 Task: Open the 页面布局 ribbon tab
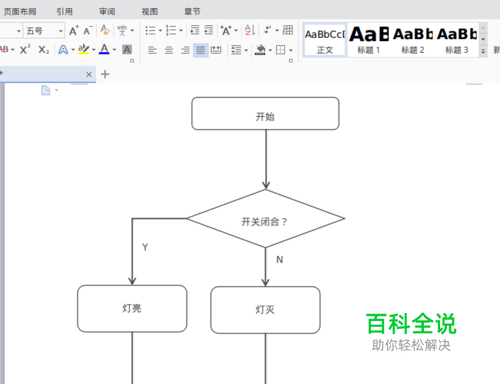pos(20,12)
